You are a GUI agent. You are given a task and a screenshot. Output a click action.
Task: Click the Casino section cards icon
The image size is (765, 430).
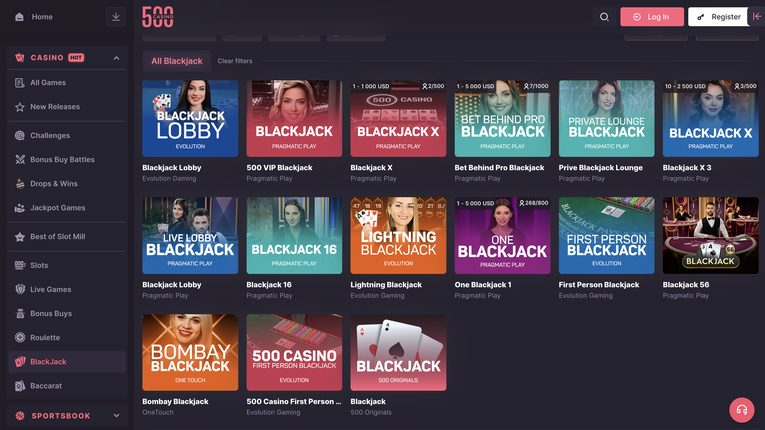[20, 58]
